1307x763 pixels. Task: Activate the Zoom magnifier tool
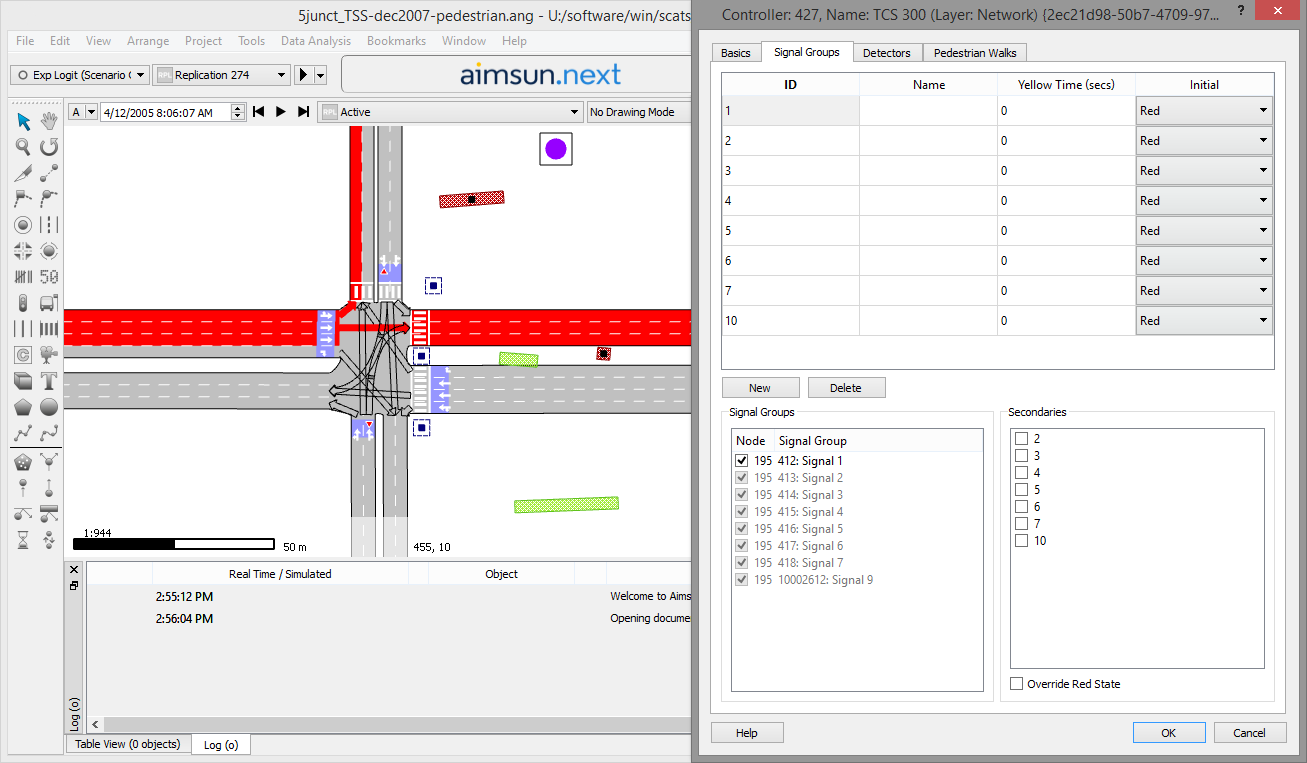point(23,147)
